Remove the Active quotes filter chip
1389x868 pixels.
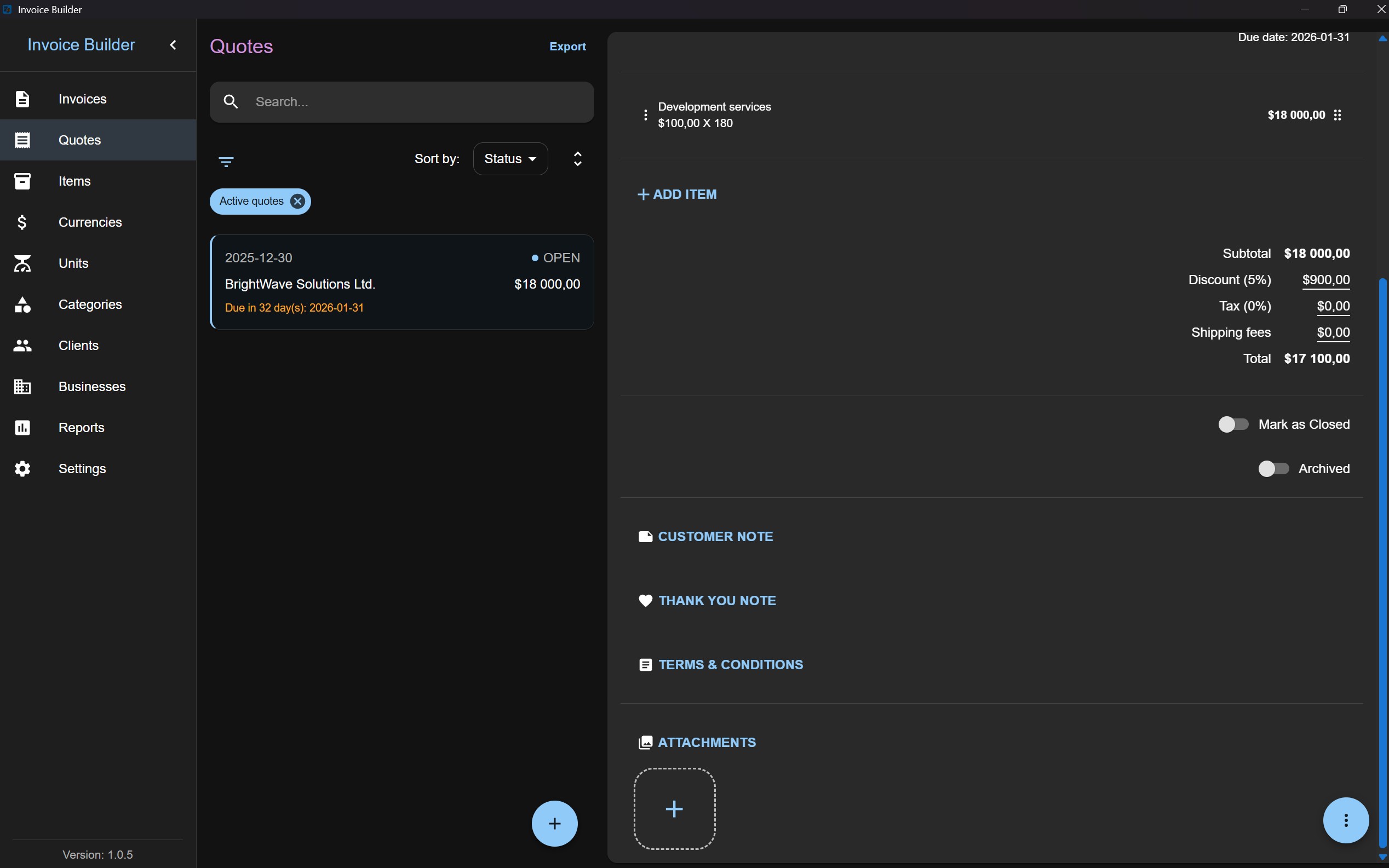pos(297,201)
